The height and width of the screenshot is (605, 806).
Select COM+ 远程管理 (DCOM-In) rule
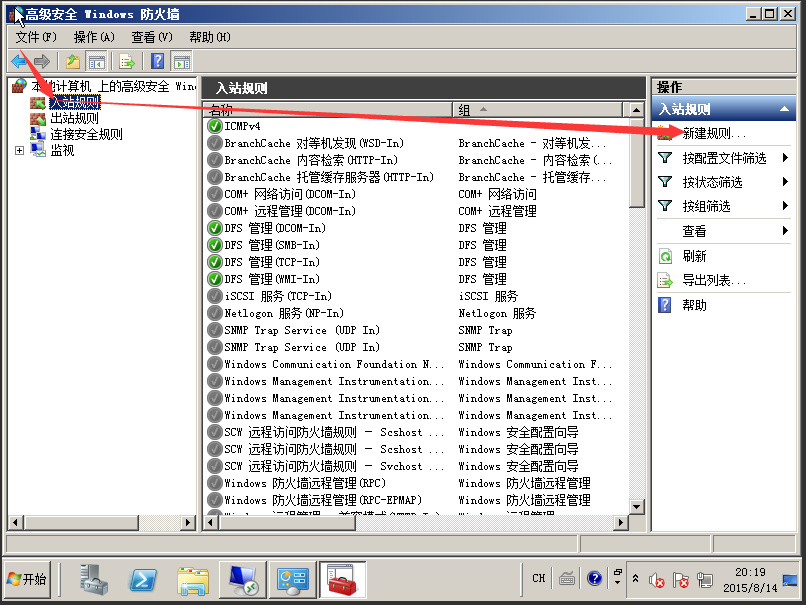(x=416, y=211)
